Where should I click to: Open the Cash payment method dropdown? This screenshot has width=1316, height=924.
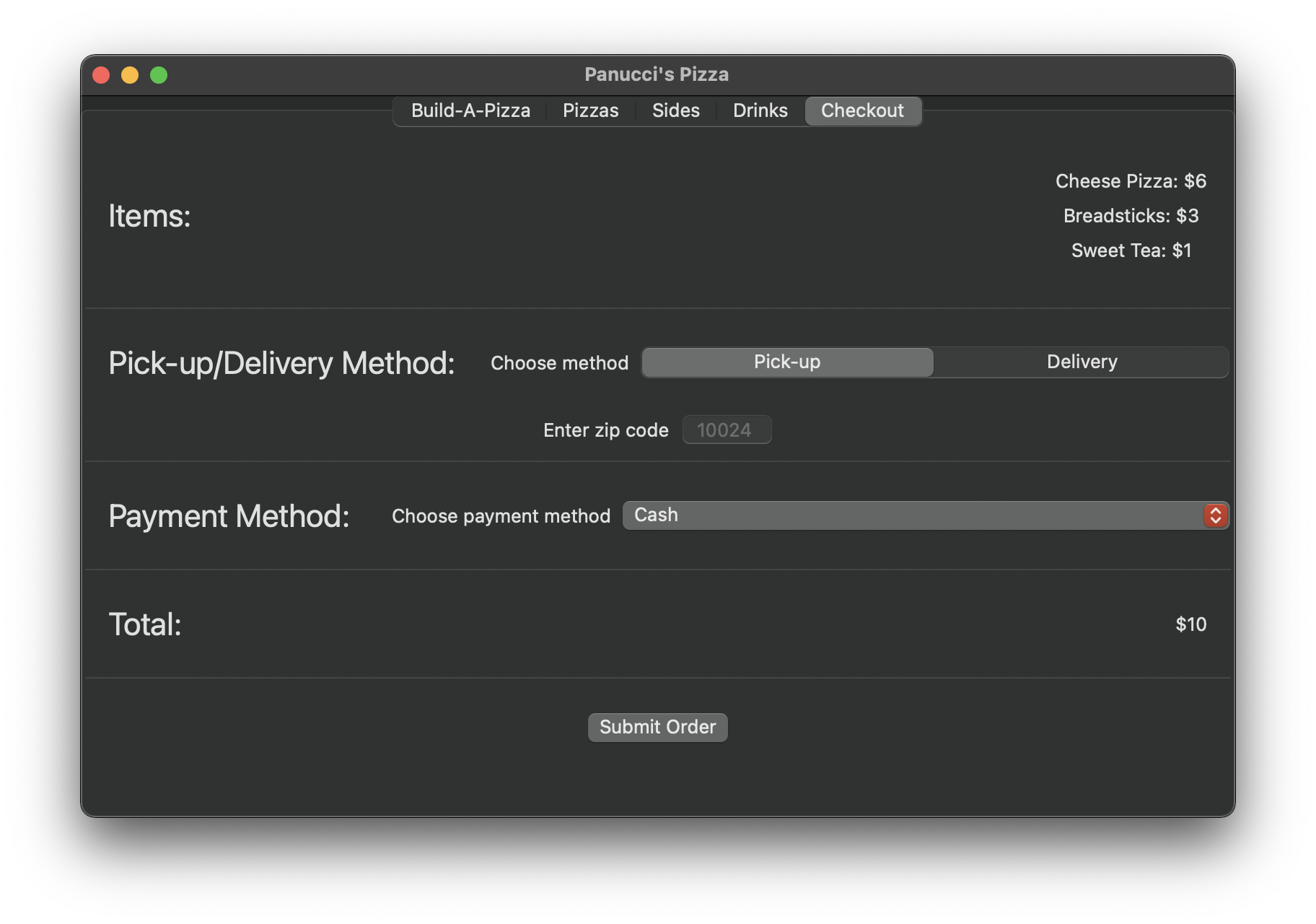913,515
